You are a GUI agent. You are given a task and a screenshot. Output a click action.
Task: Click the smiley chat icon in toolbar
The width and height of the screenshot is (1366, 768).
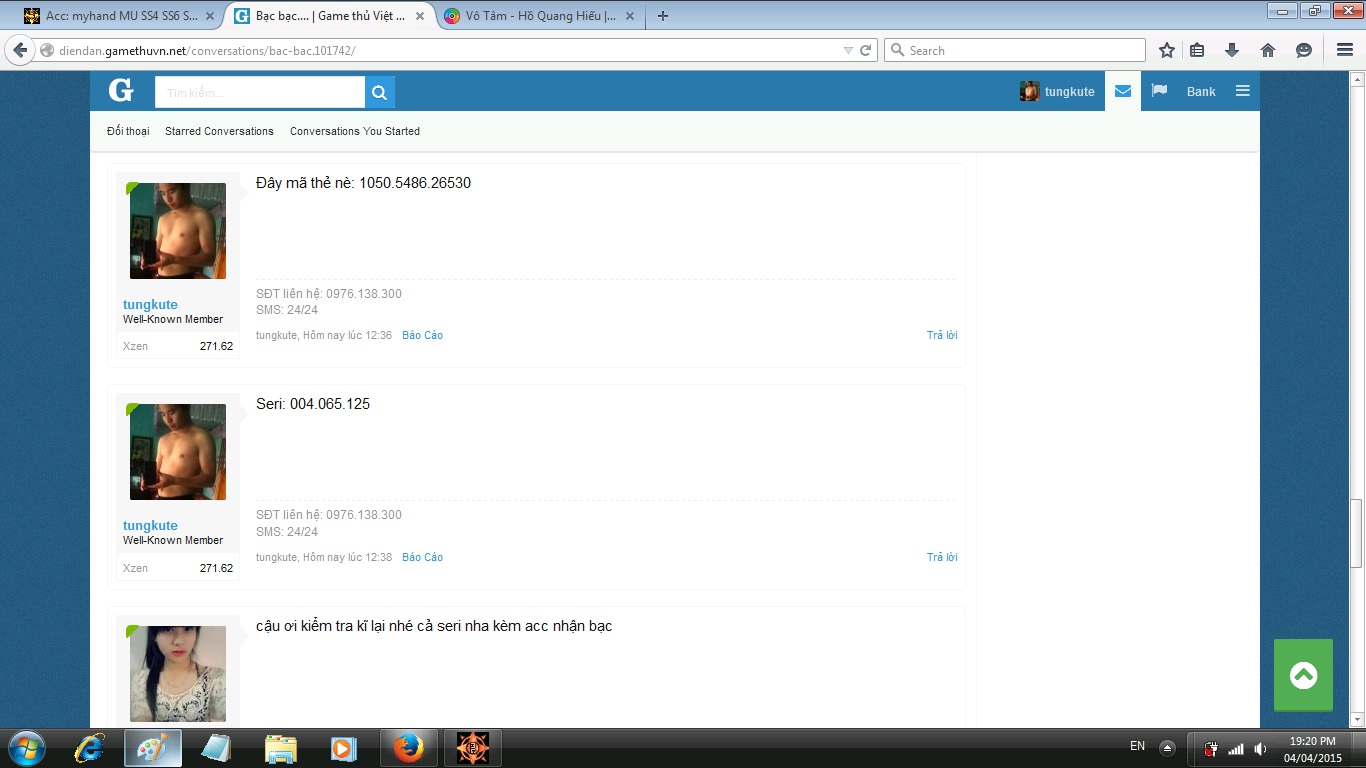[1303, 50]
